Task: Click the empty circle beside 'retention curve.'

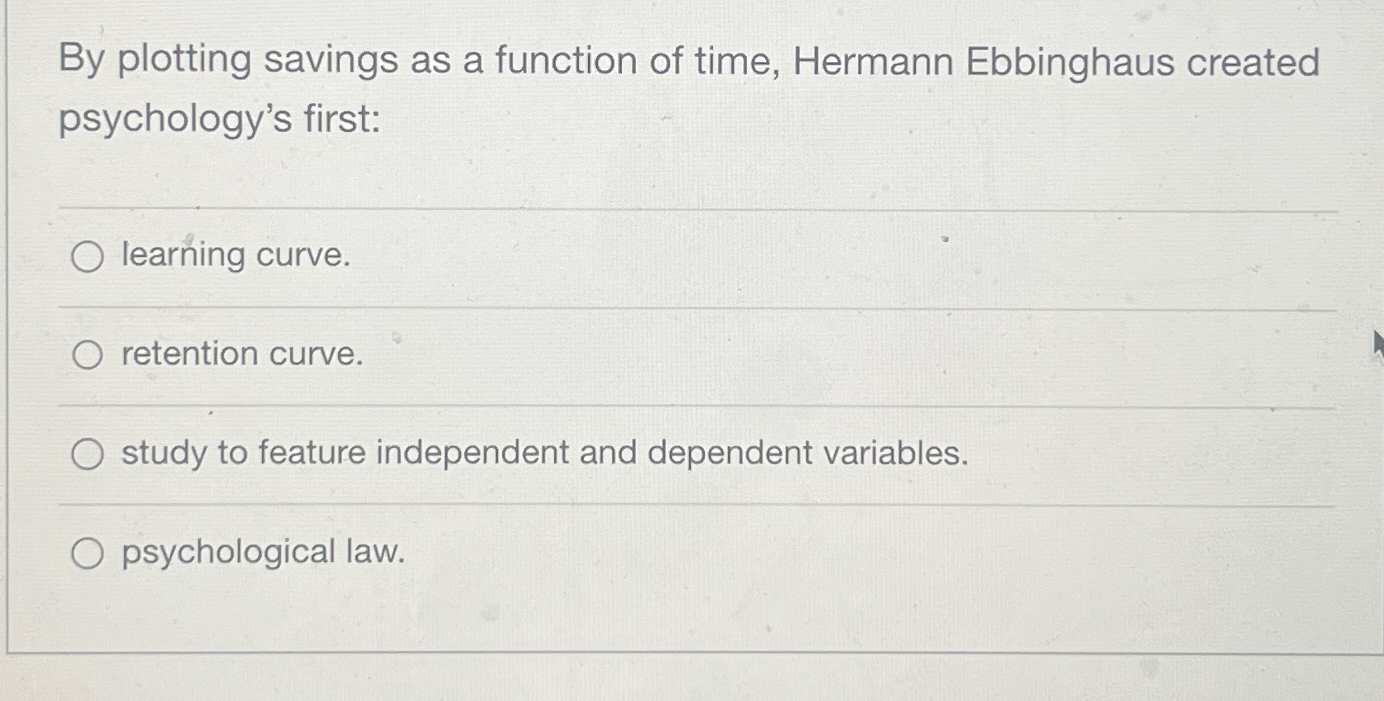Action: click(88, 354)
